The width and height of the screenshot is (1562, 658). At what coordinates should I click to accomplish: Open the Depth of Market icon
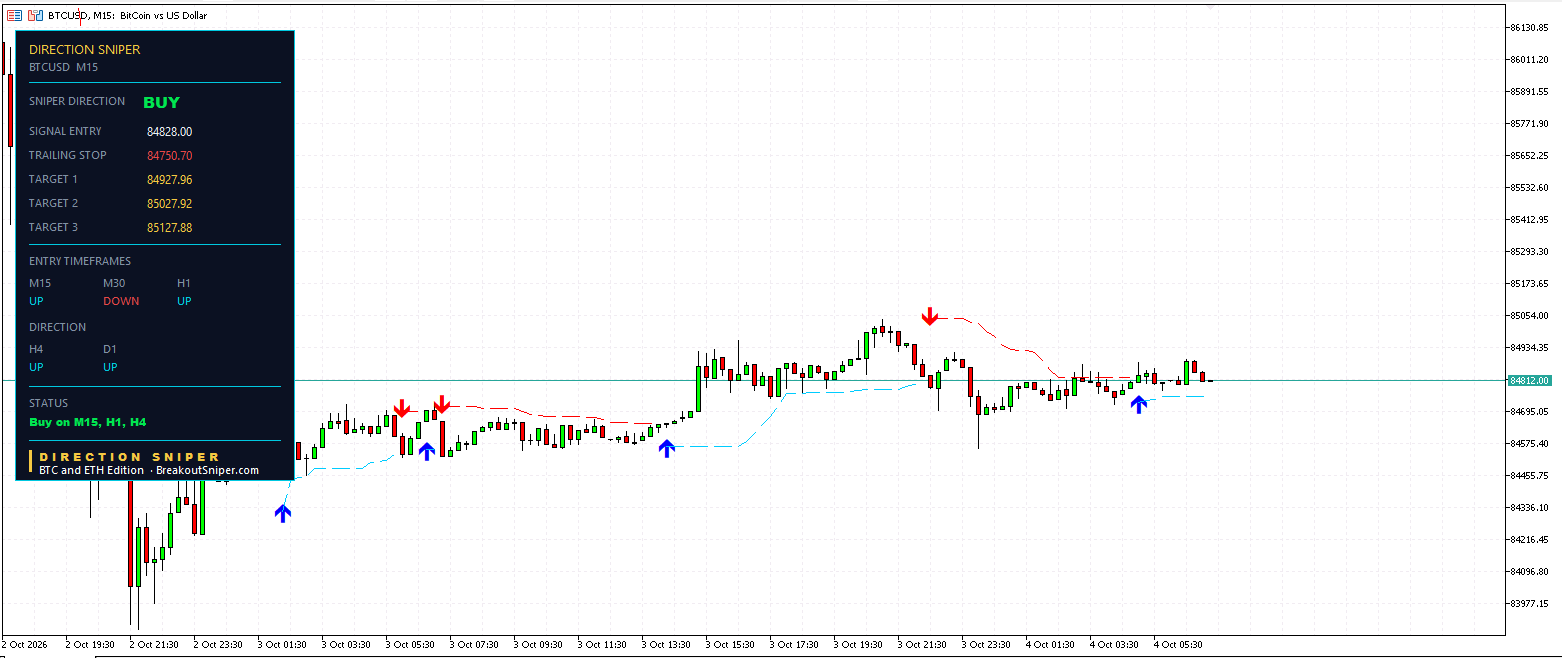click(x=14, y=15)
